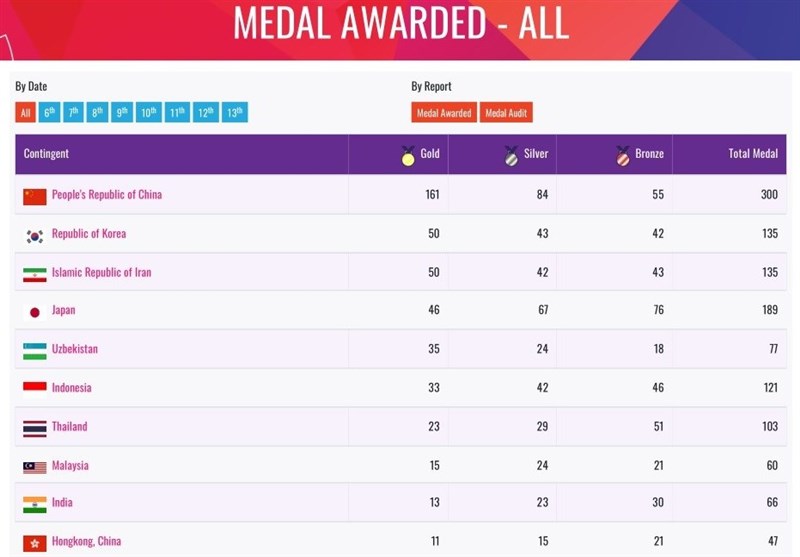Open People's Republic of China link
The image size is (800, 557).
(x=107, y=195)
